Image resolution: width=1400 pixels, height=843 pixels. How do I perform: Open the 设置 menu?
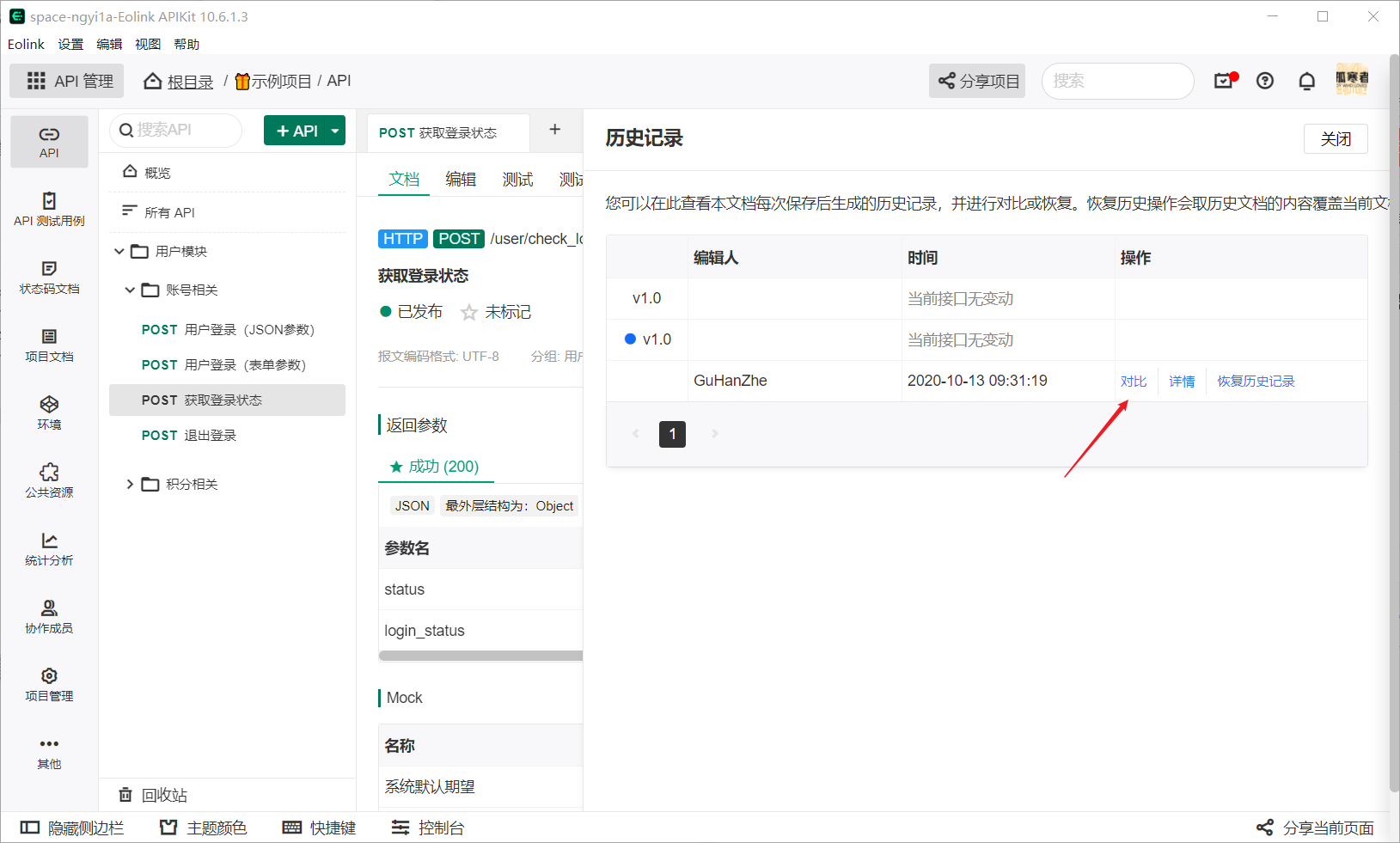pyautogui.click(x=70, y=44)
